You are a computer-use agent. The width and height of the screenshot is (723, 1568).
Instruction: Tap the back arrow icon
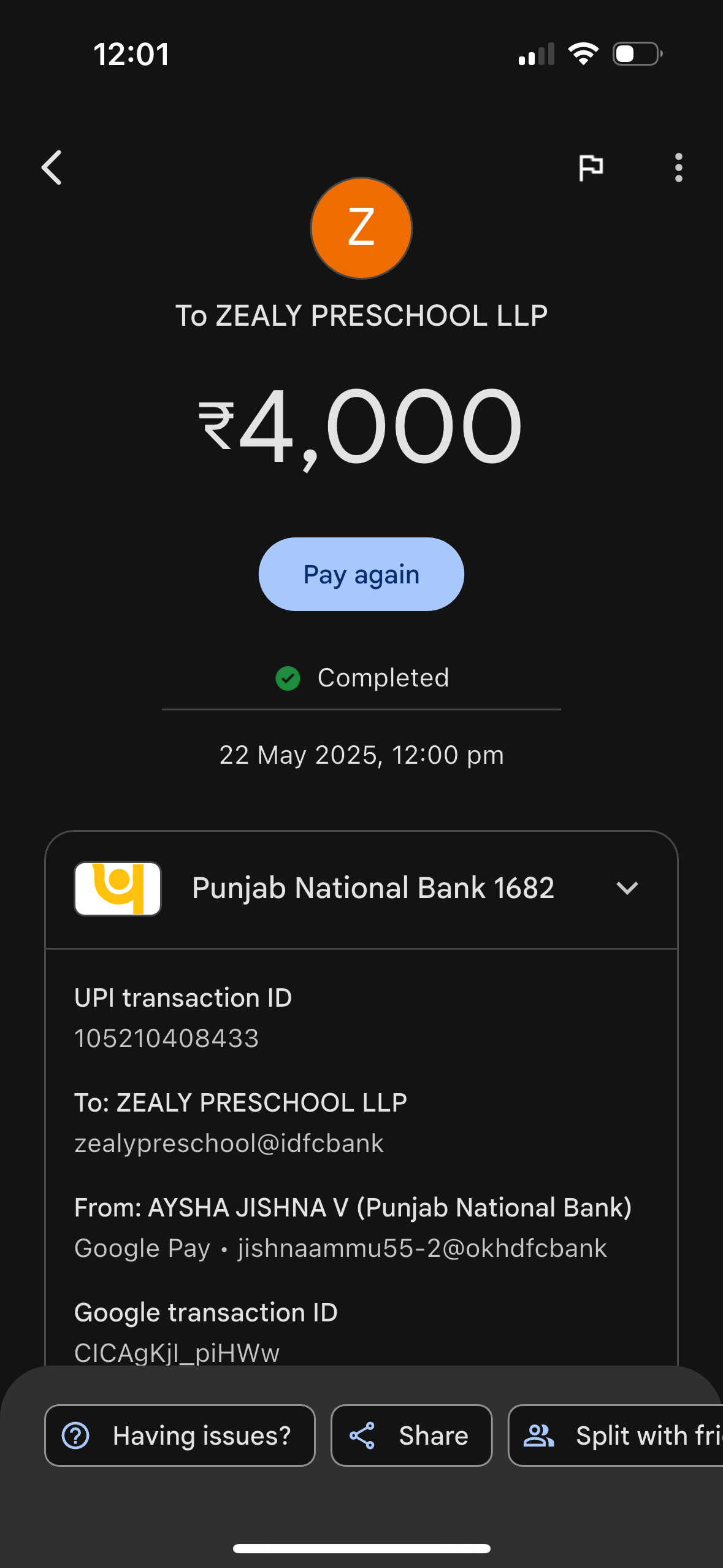[52, 167]
